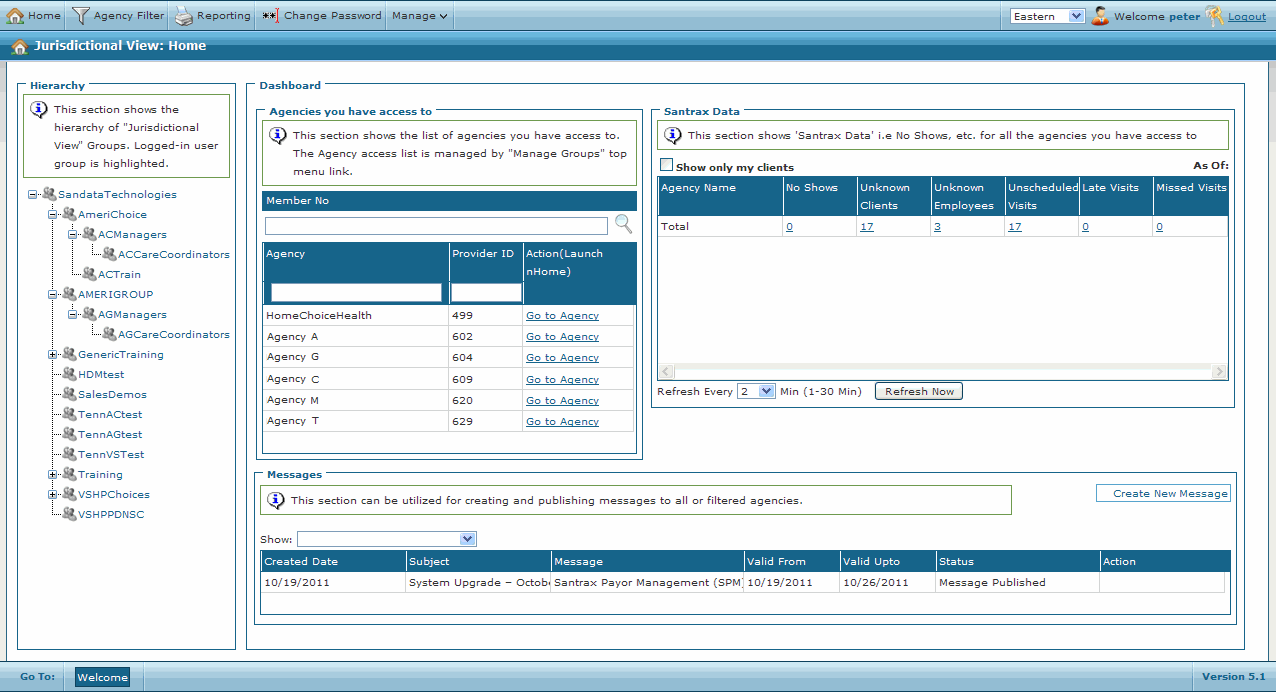1276x692 pixels.
Task: Open the Show filter dropdown in Messages
Action: click(386, 539)
